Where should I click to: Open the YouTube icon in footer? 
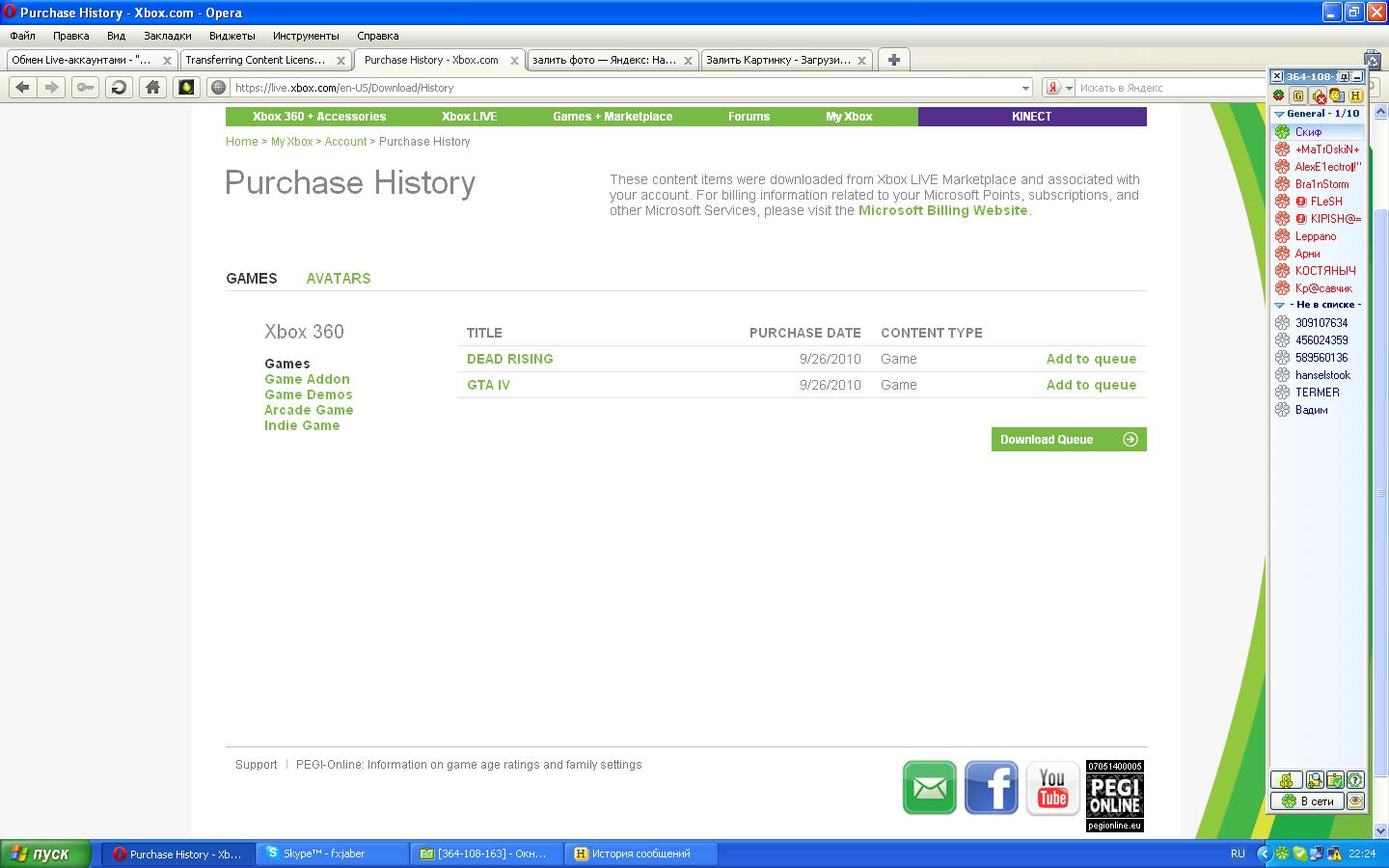1052,788
